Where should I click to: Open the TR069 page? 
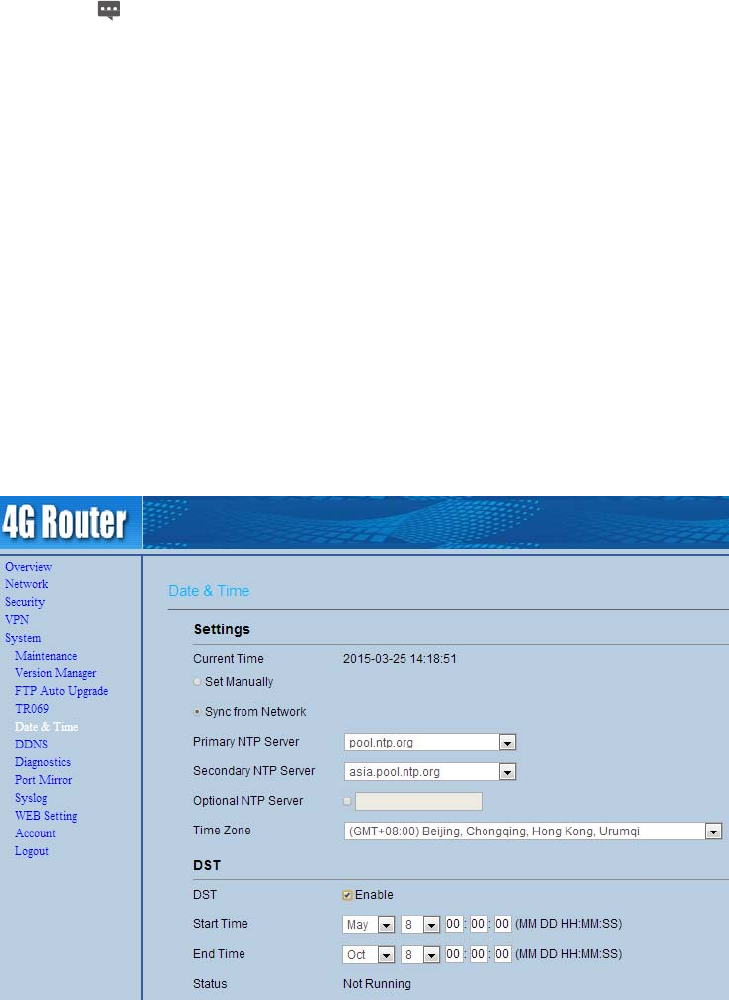tap(32, 709)
